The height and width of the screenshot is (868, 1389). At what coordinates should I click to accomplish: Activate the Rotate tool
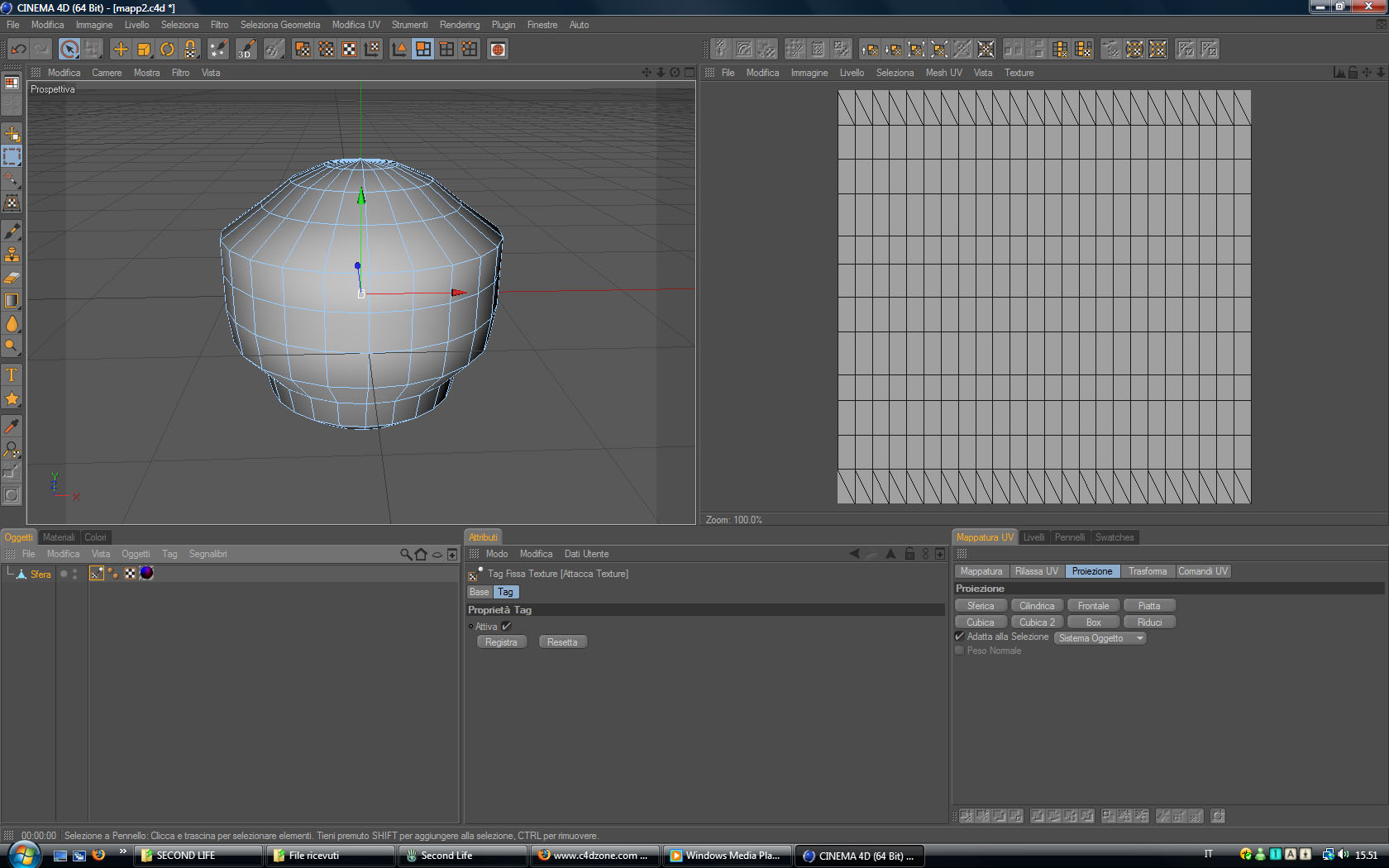click(167, 50)
